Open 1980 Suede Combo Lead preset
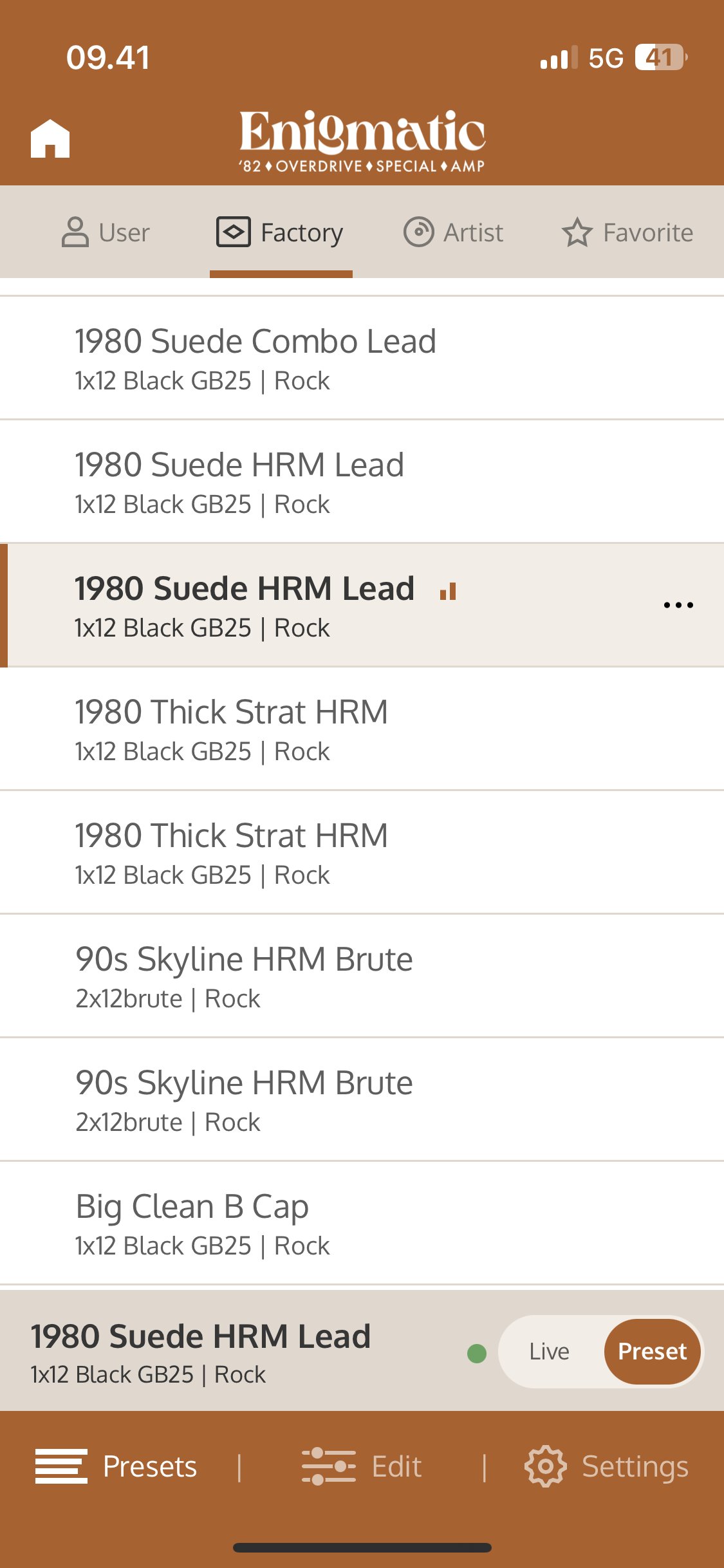The image size is (724, 1568). coord(255,358)
